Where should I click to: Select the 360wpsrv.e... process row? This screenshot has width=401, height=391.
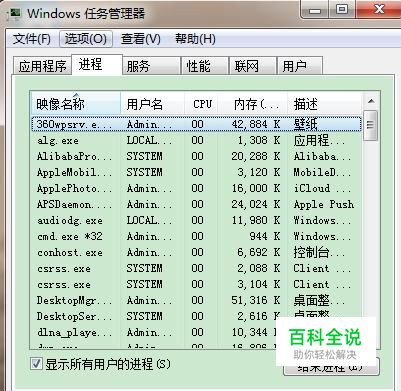coord(196,124)
